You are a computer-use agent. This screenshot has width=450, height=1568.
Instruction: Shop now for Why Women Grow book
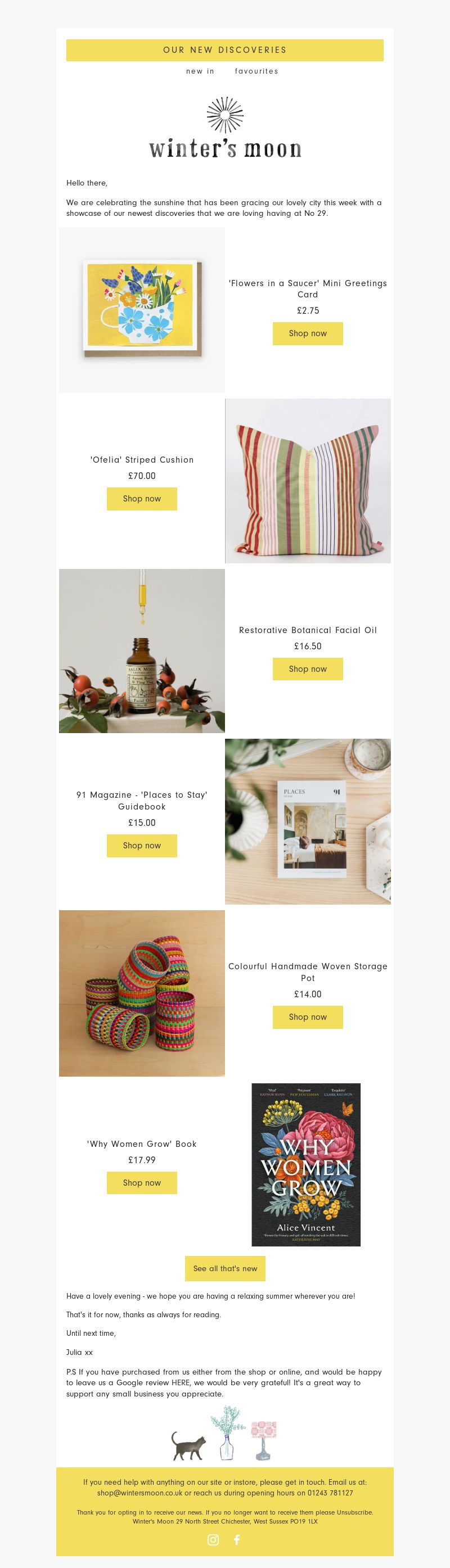142,1183
